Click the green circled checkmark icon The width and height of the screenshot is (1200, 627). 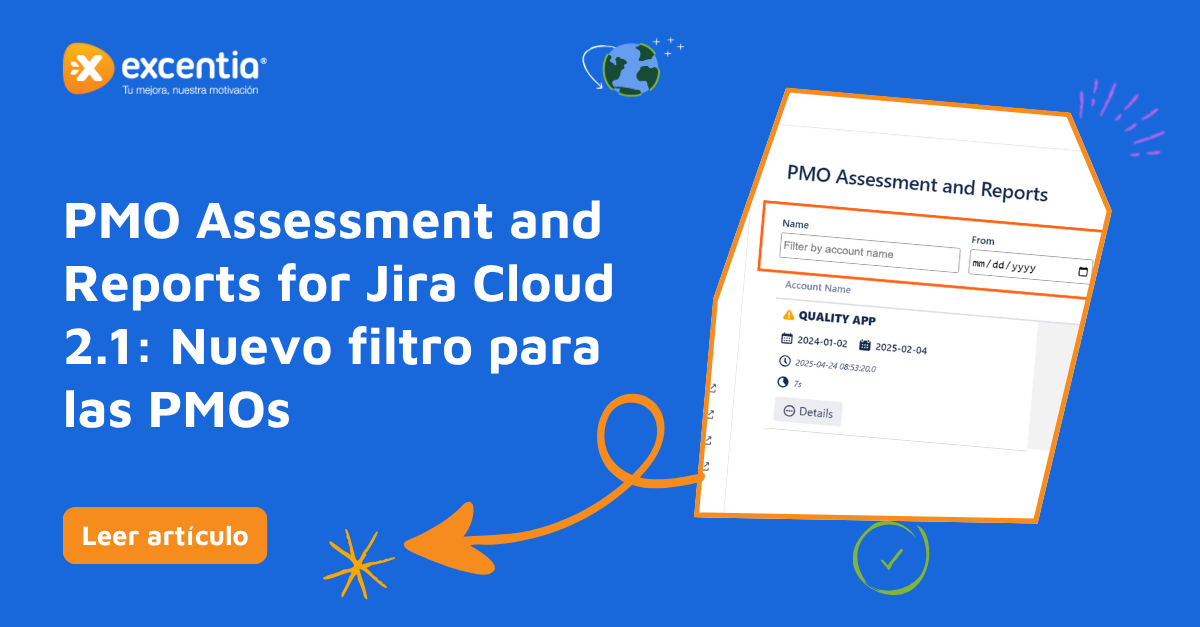point(890,560)
